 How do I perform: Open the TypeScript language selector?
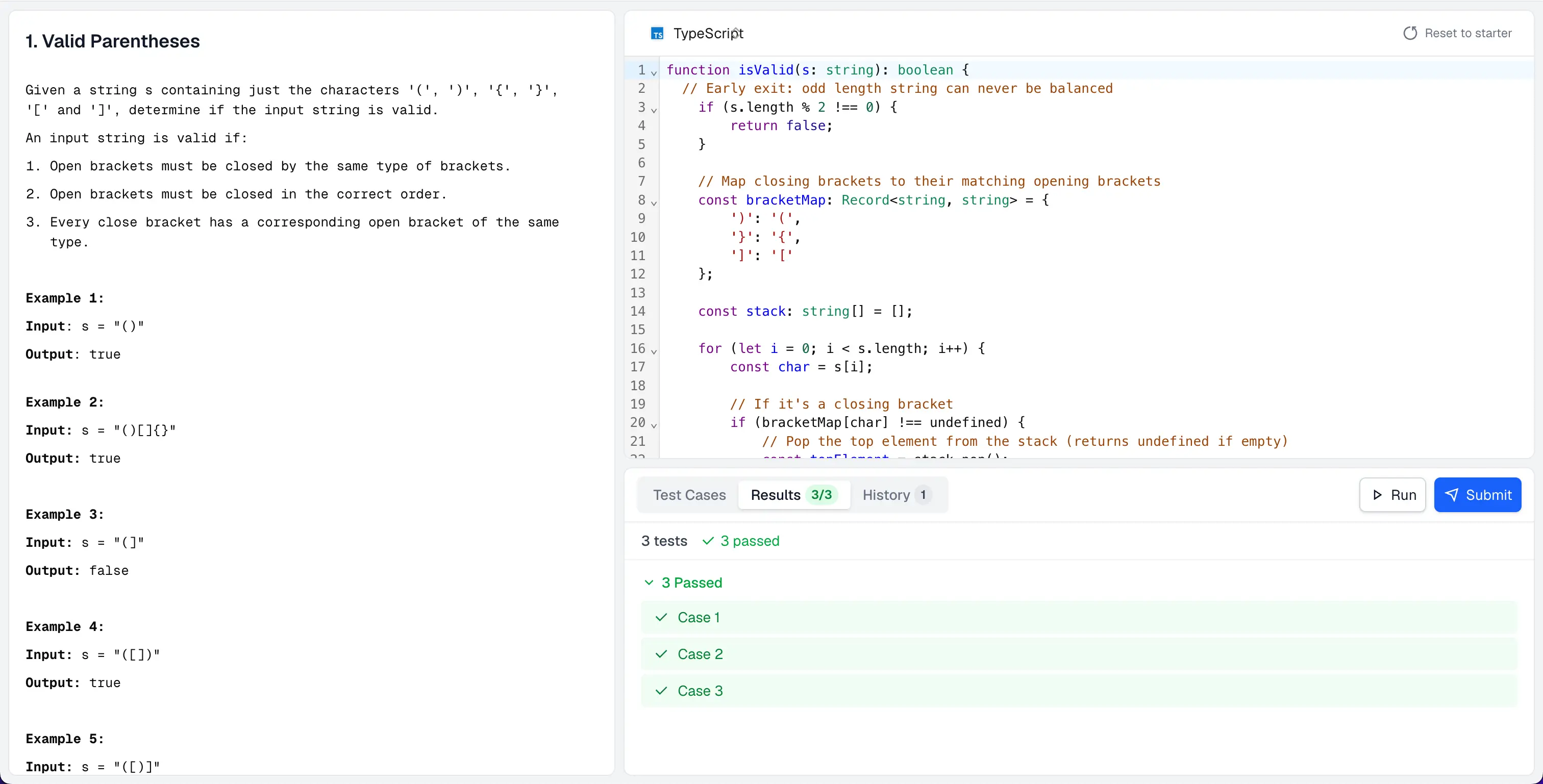coord(697,34)
